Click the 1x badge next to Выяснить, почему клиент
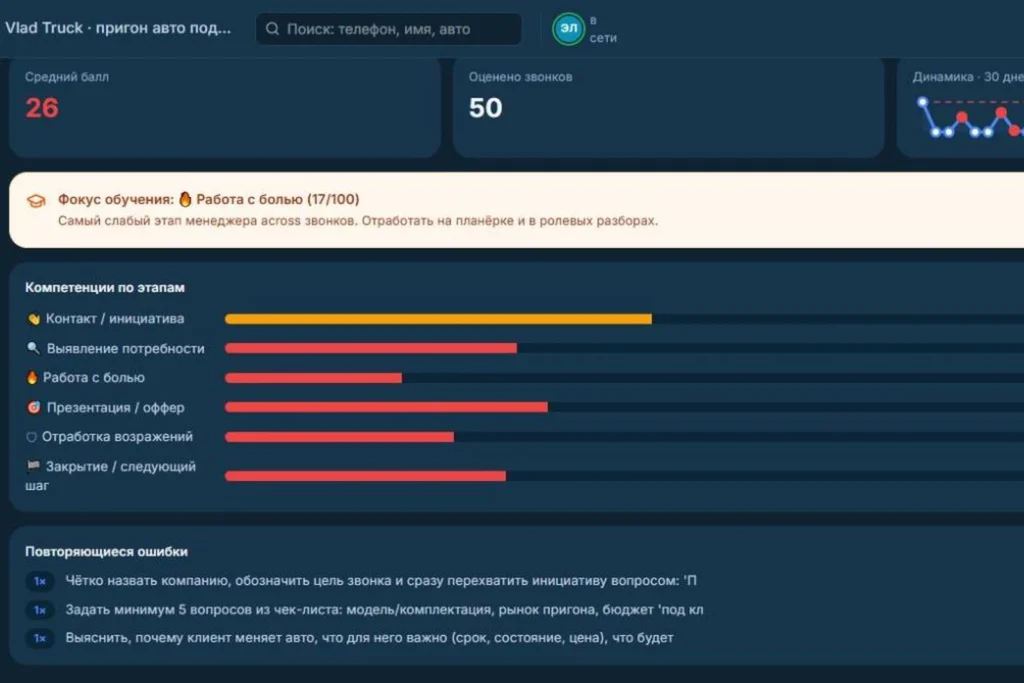 pyautogui.click(x=40, y=638)
